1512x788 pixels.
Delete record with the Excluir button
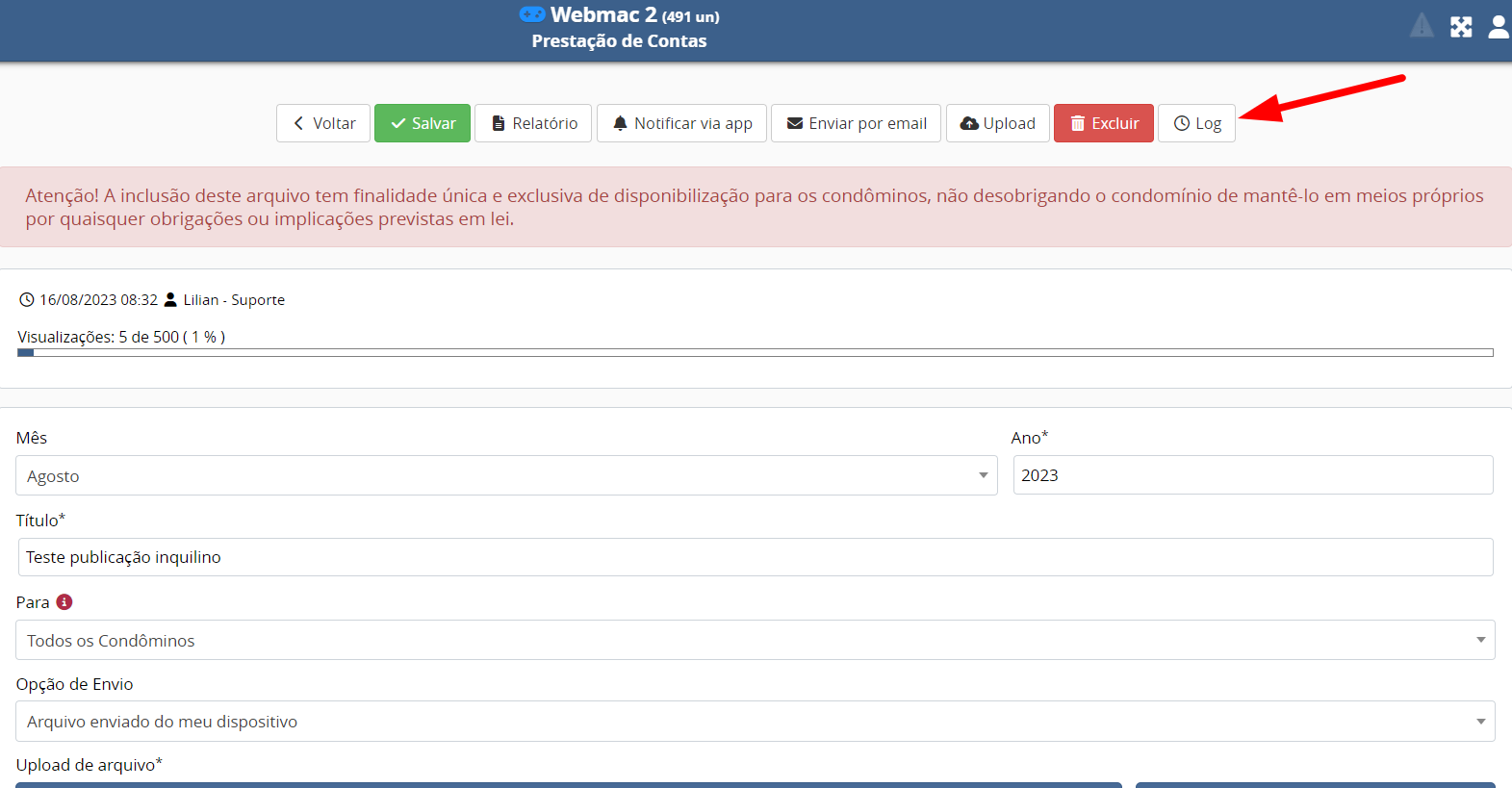click(x=1103, y=123)
